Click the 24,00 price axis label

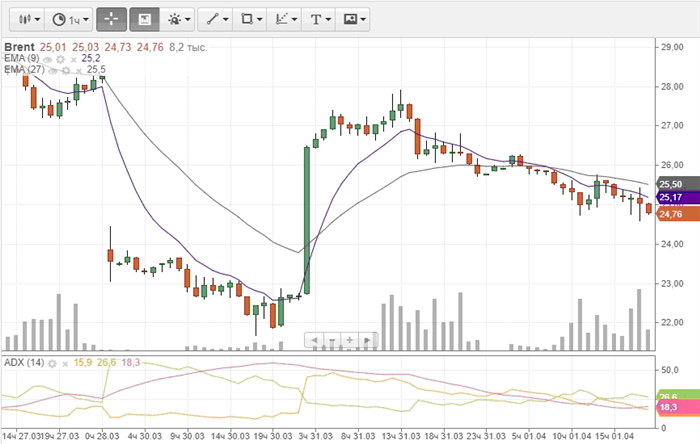[672, 244]
